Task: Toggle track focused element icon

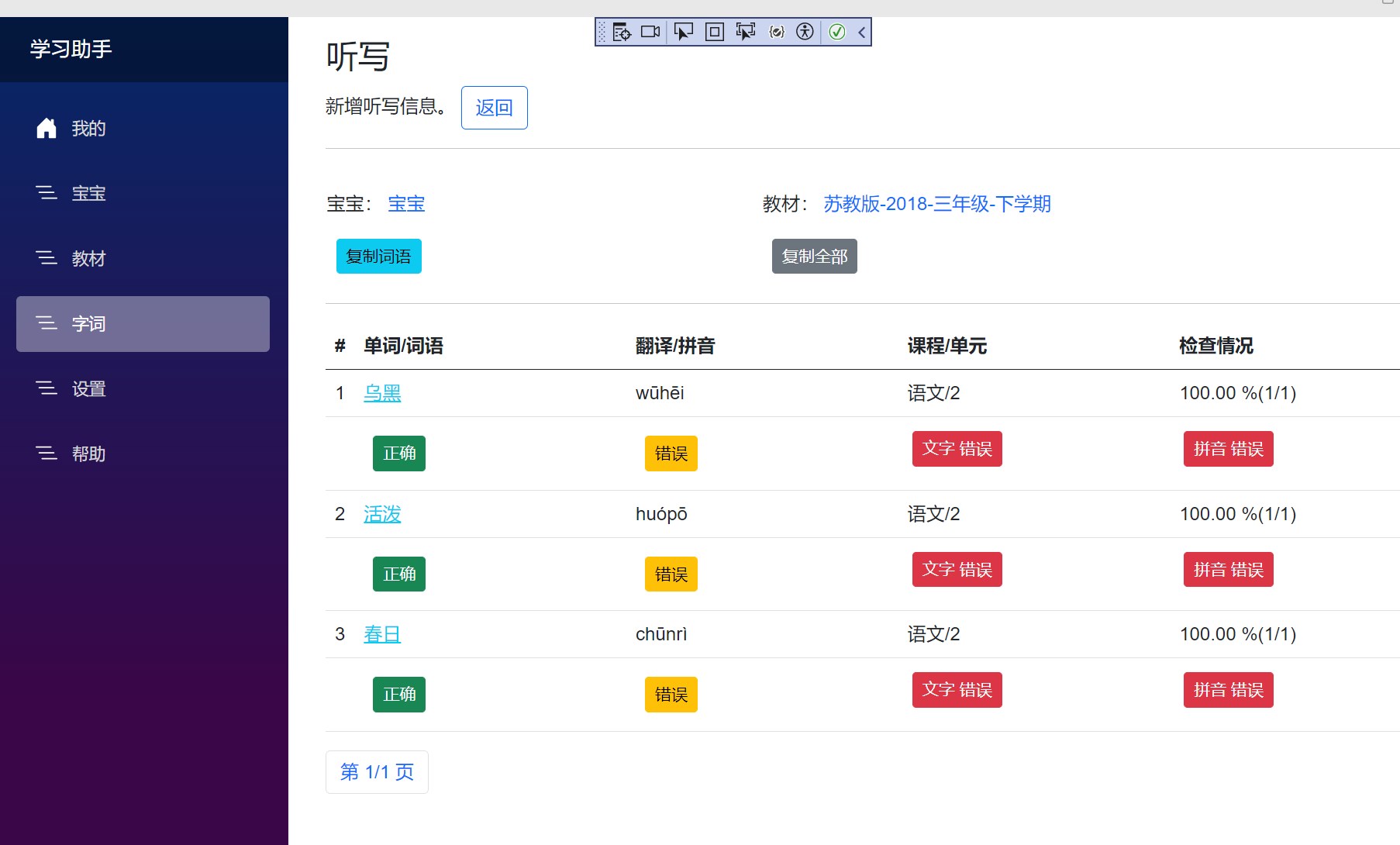Action: coord(745,32)
